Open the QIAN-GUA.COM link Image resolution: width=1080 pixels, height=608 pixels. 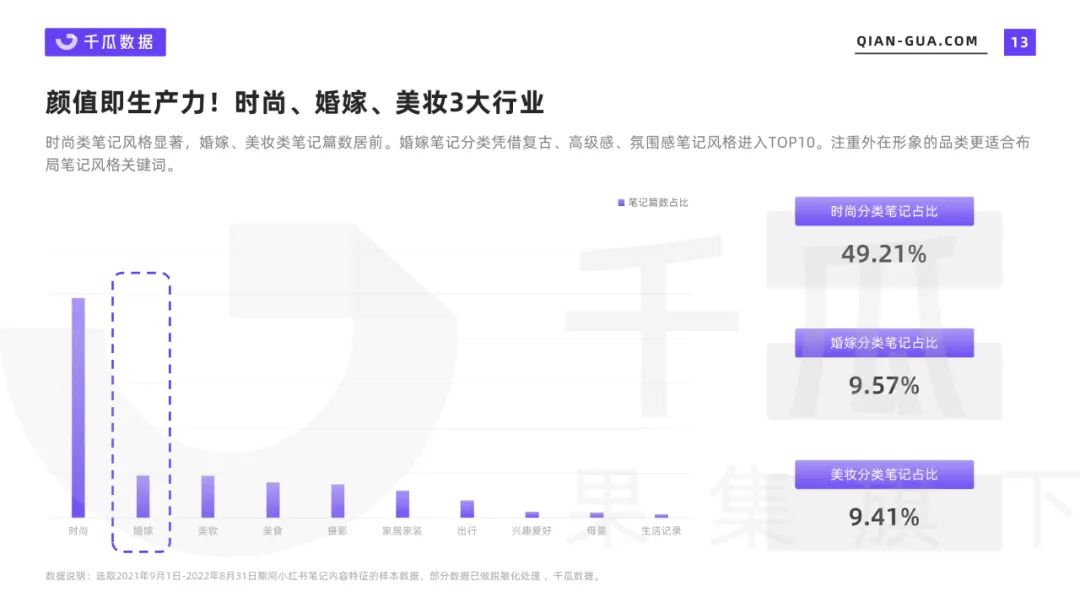pyautogui.click(x=918, y=41)
